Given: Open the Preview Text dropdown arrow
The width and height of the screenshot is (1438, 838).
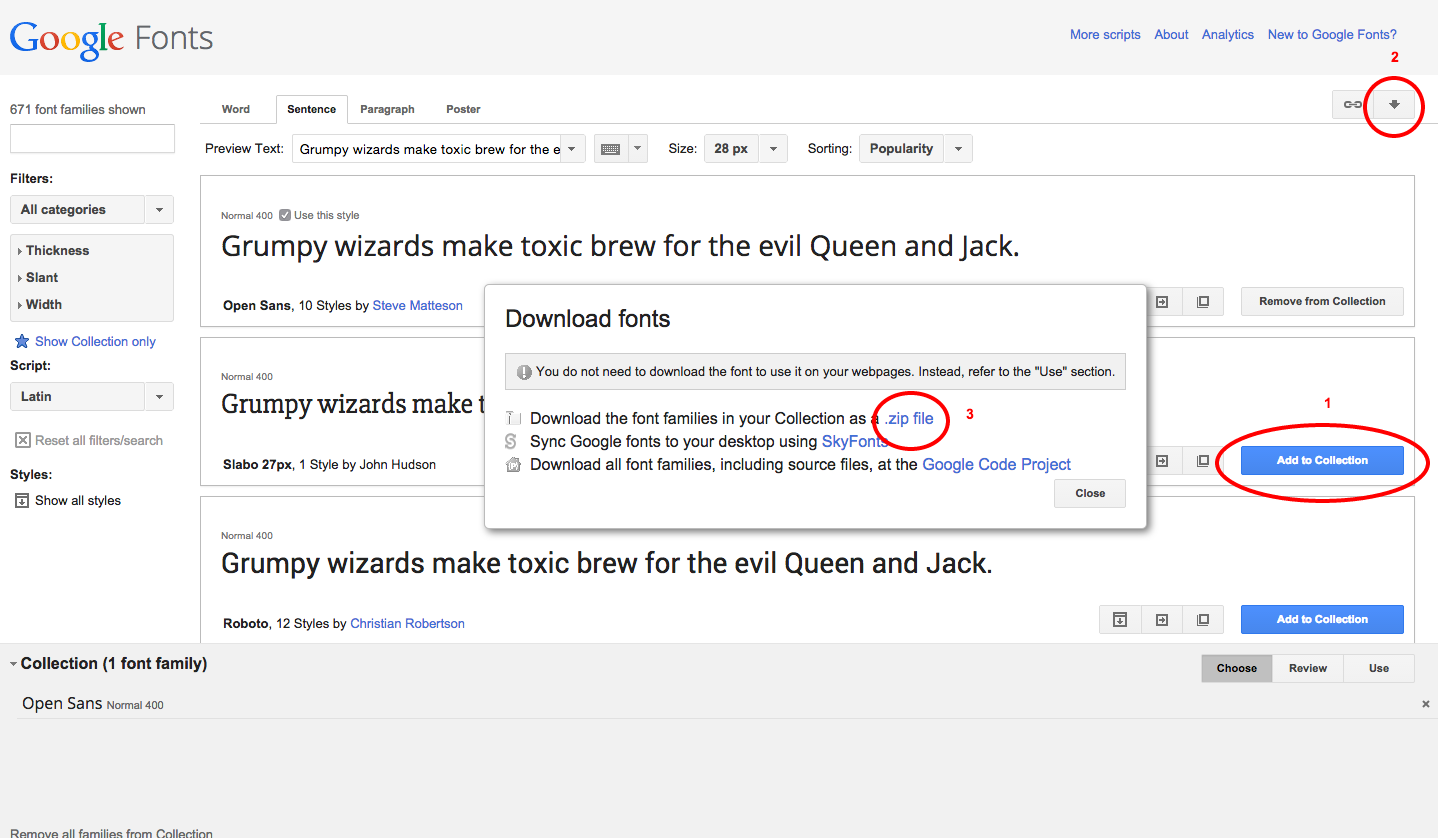Looking at the screenshot, I should coord(572,149).
